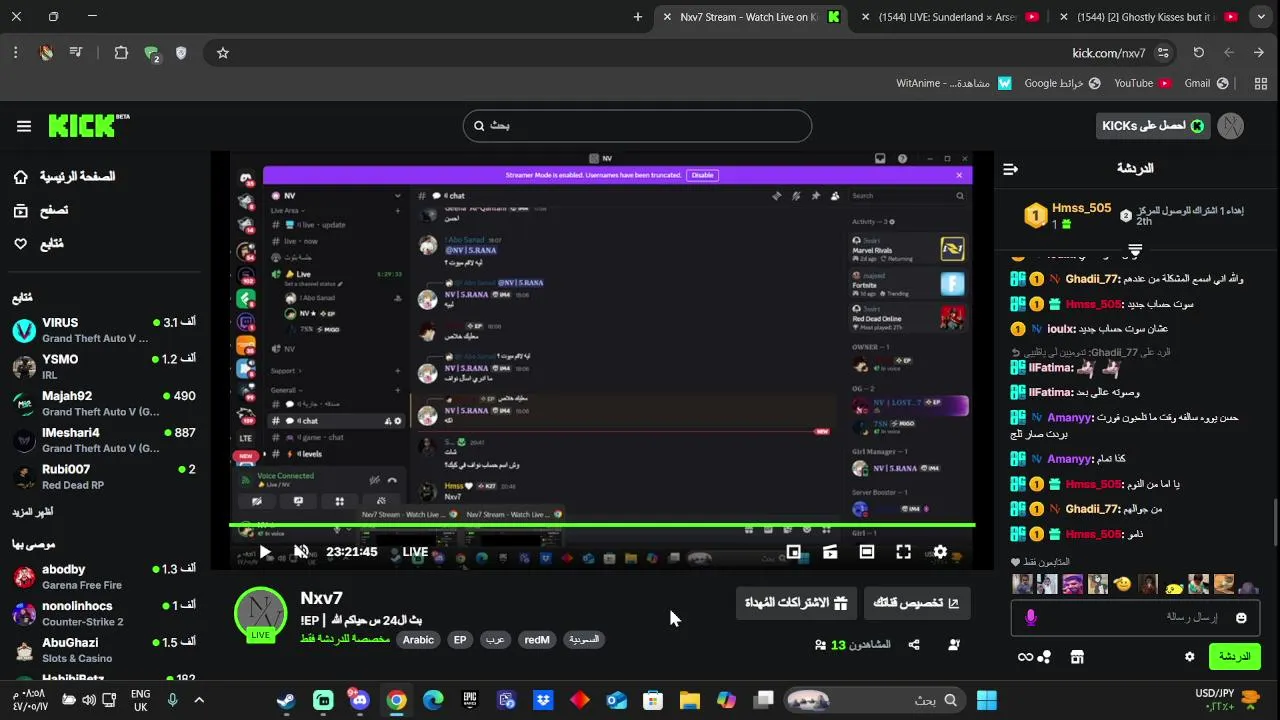Open abodby recommended channel
Image resolution: width=1280 pixels, height=720 pixels.
[104, 577]
